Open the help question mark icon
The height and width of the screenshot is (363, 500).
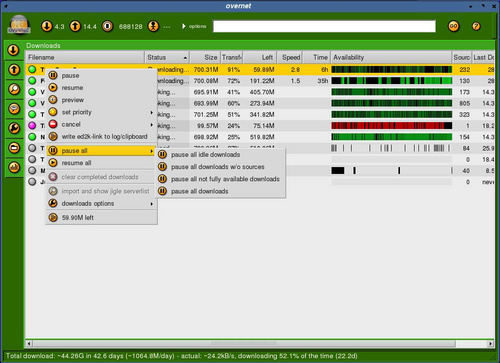click(476, 26)
